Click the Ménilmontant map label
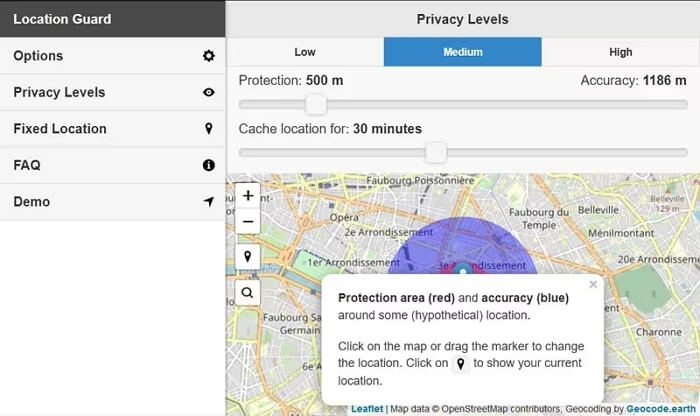Image resolution: width=700 pixels, height=416 pixels. (x=621, y=233)
